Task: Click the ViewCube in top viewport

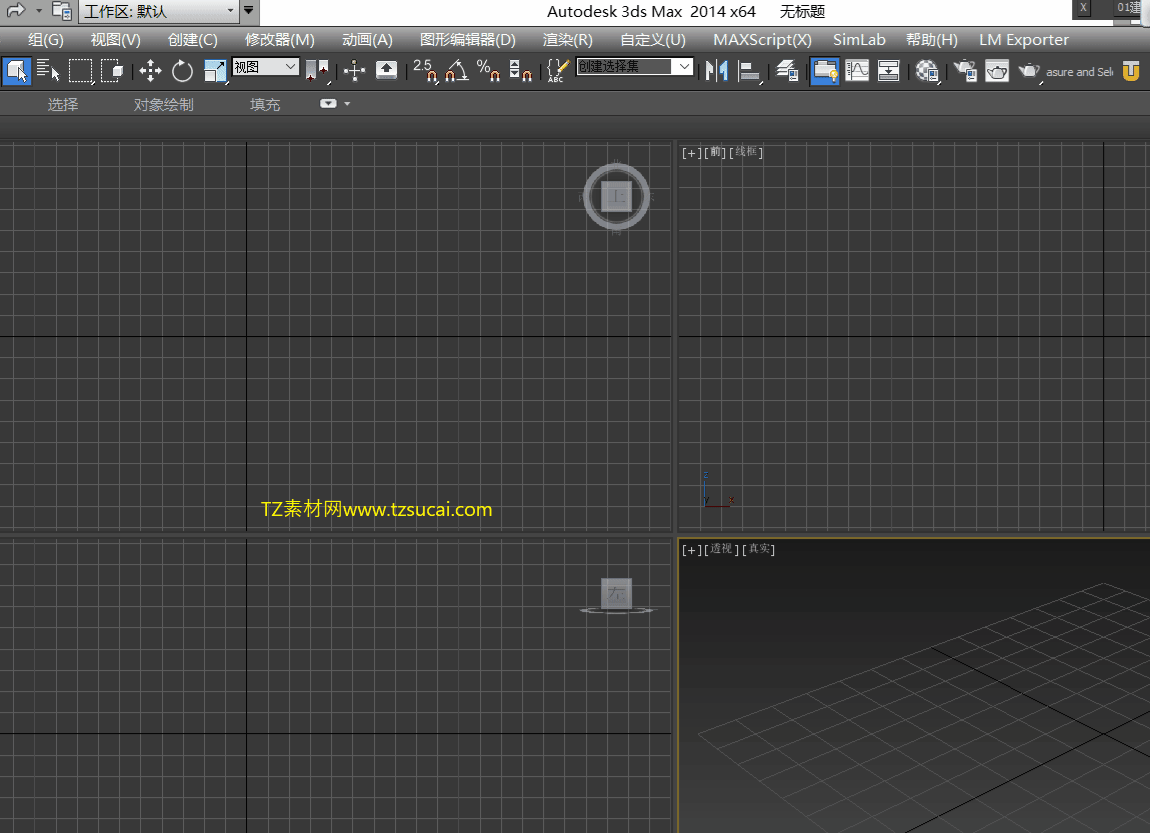Action: coord(617,196)
